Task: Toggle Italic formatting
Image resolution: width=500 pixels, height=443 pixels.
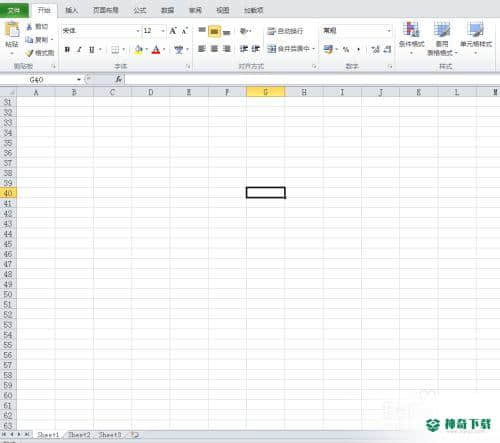Action: point(79,50)
